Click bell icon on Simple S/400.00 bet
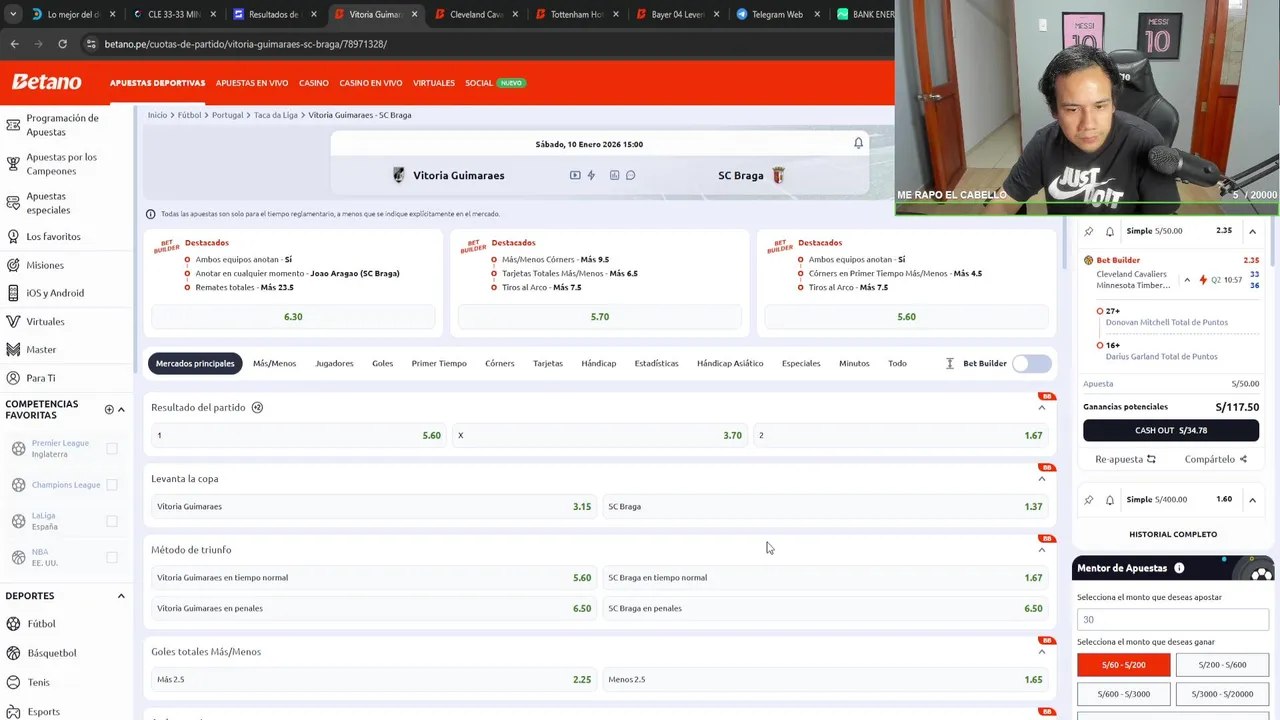The height and width of the screenshot is (720, 1280). tap(1110, 499)
